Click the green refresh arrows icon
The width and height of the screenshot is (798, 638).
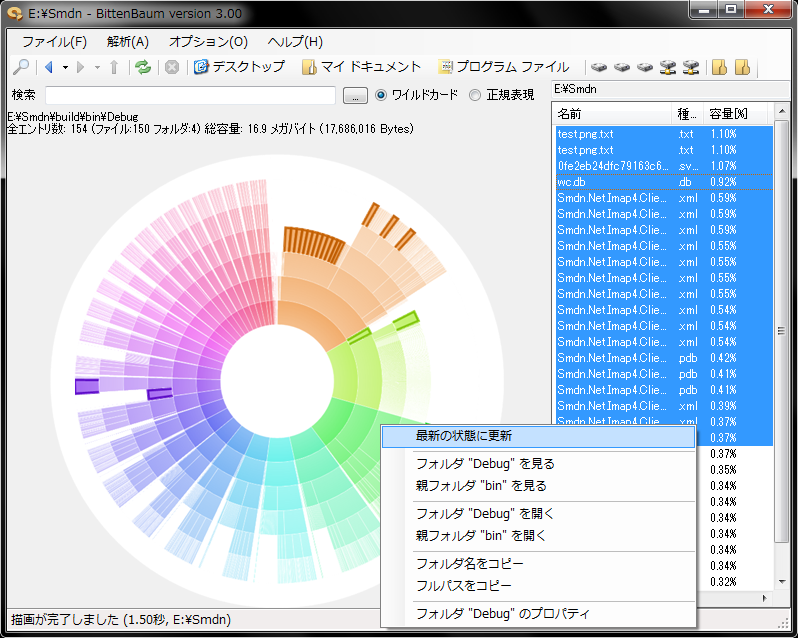[143, 67]
